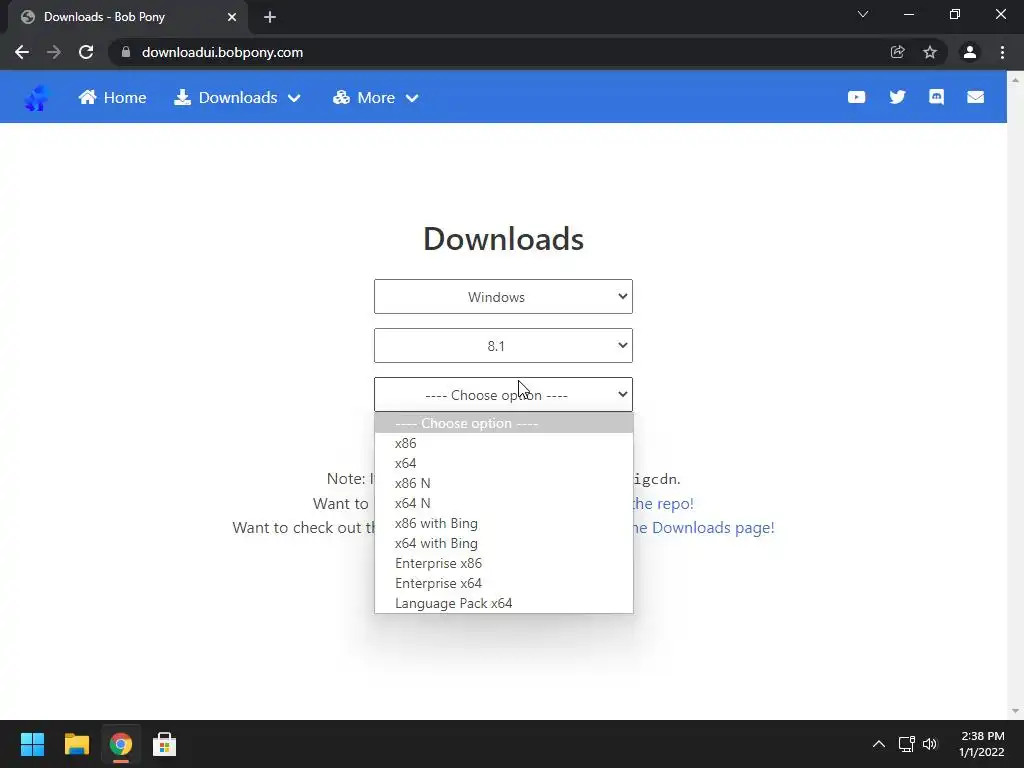Click the Chrome icon in the taskbar
1024x768 pixels.
(x=121, y=744)
